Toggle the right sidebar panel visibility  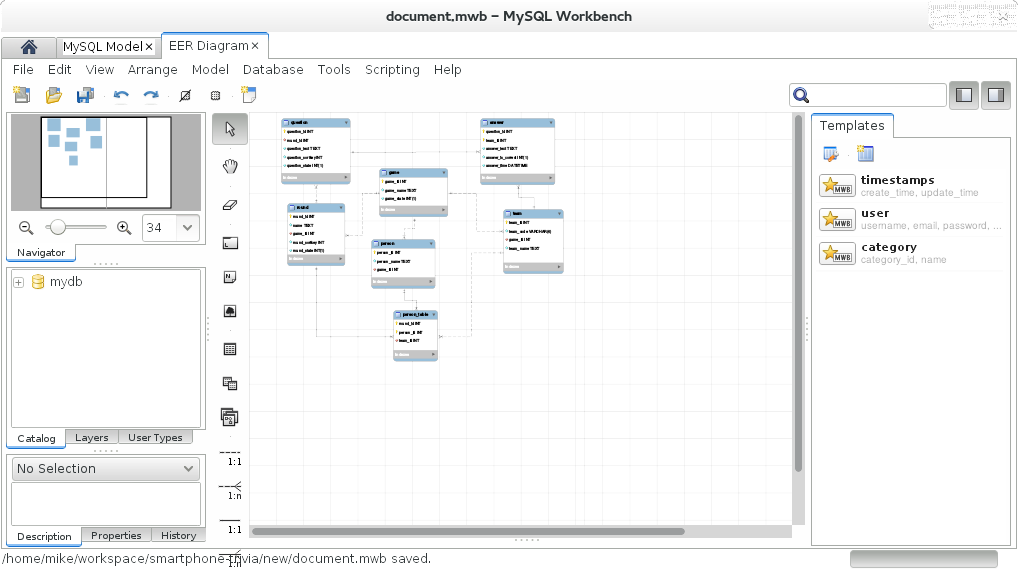(996, 95)
